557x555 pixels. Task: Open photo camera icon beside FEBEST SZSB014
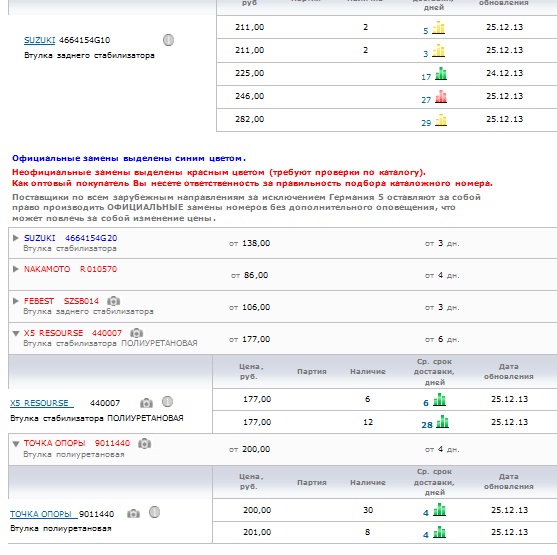point(114,301)
